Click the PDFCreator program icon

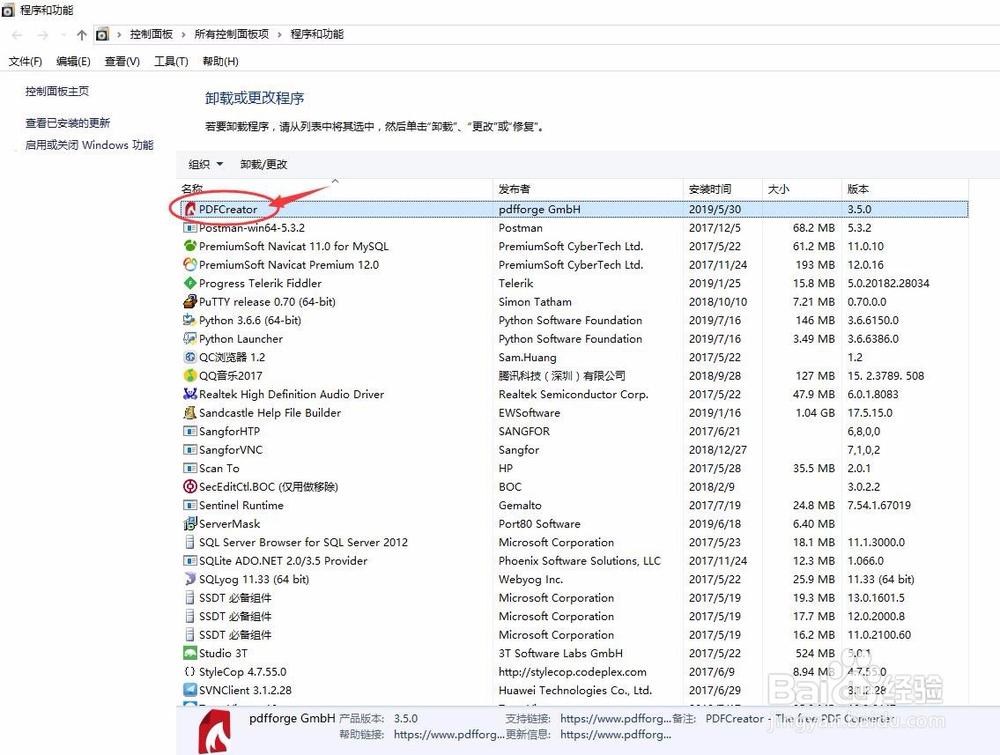tap(190, 209)
